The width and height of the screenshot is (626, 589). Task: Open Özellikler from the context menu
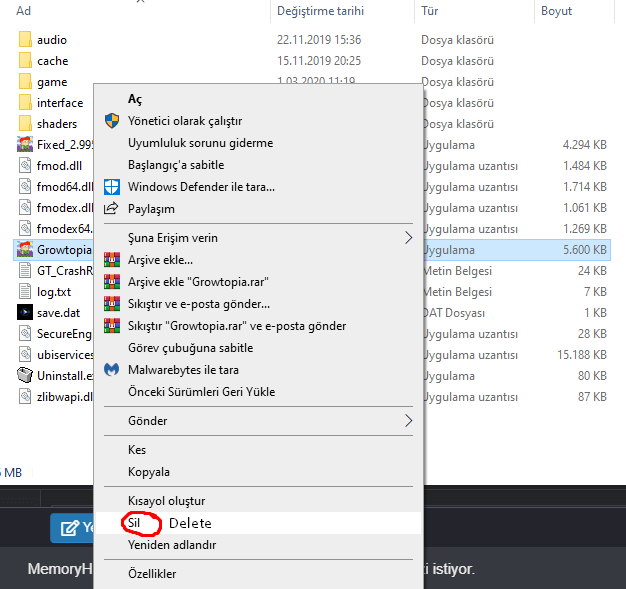[x=259, y=573]
